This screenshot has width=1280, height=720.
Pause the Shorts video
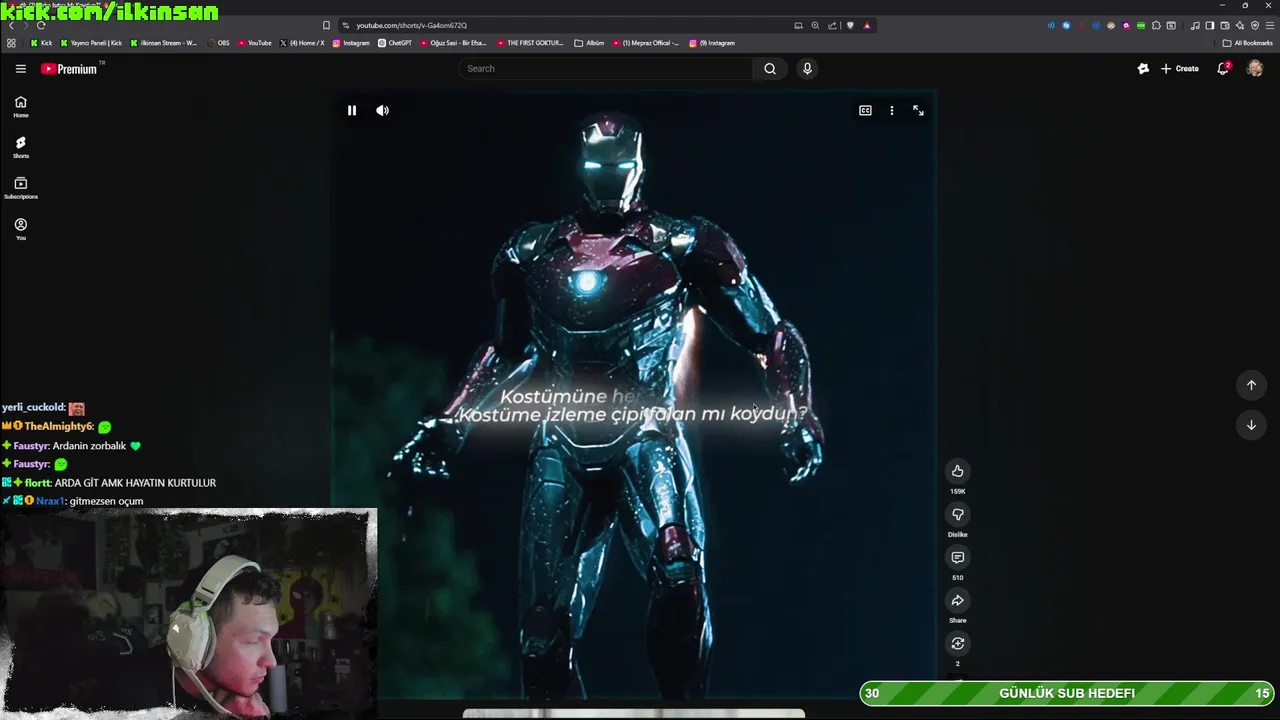(352, 111)
